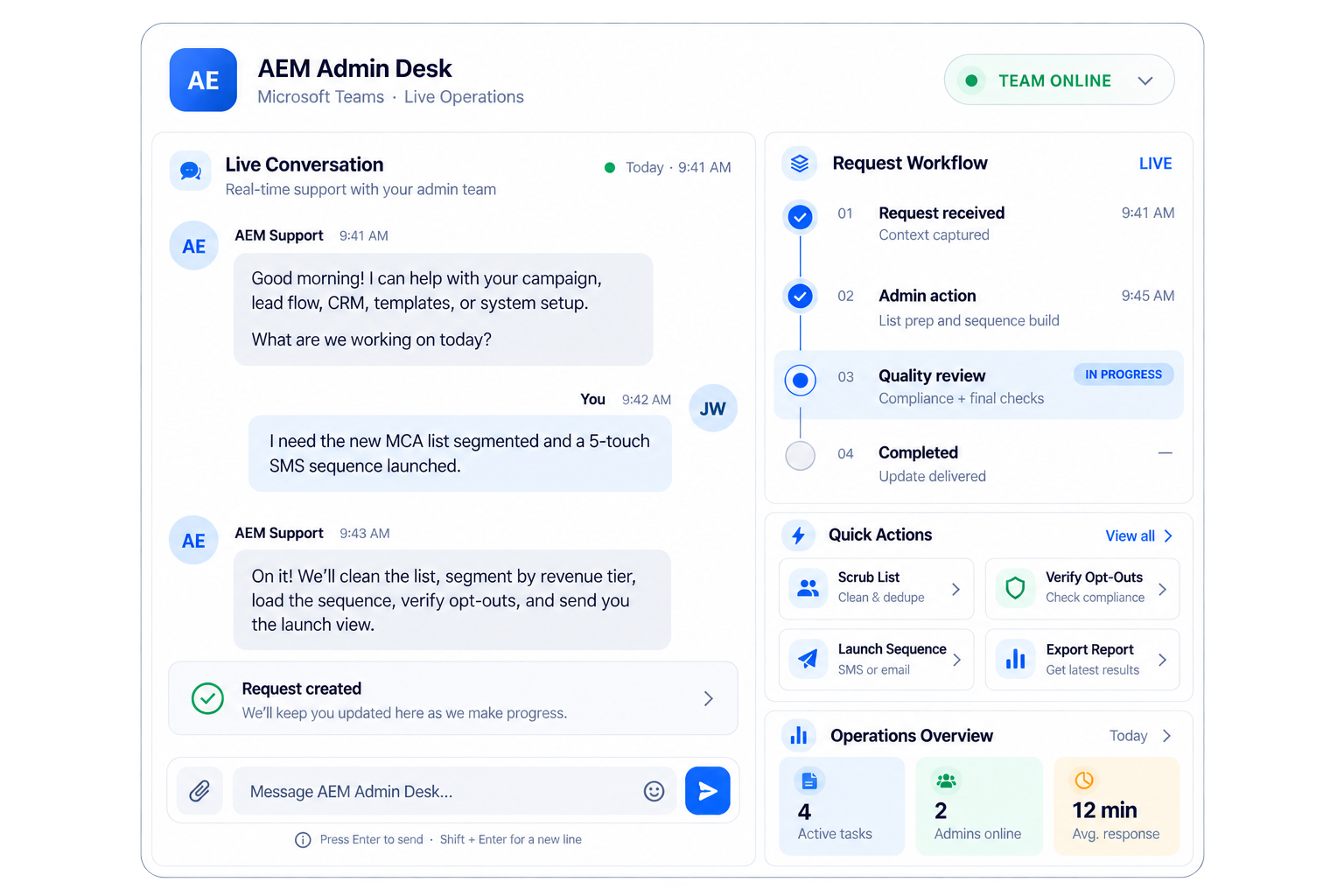Select the Completed step empty circle
Viewport: 1344px width, 896px height.
click(800, 456)
